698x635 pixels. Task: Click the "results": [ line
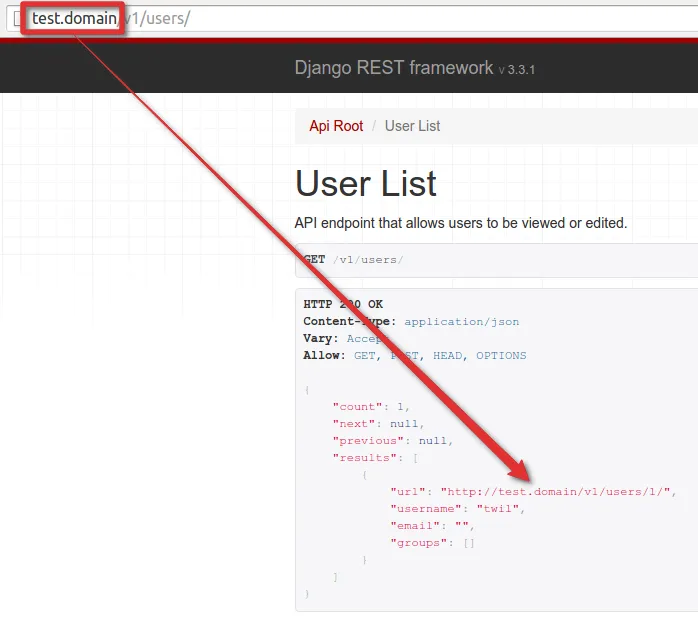coord(375,457)
